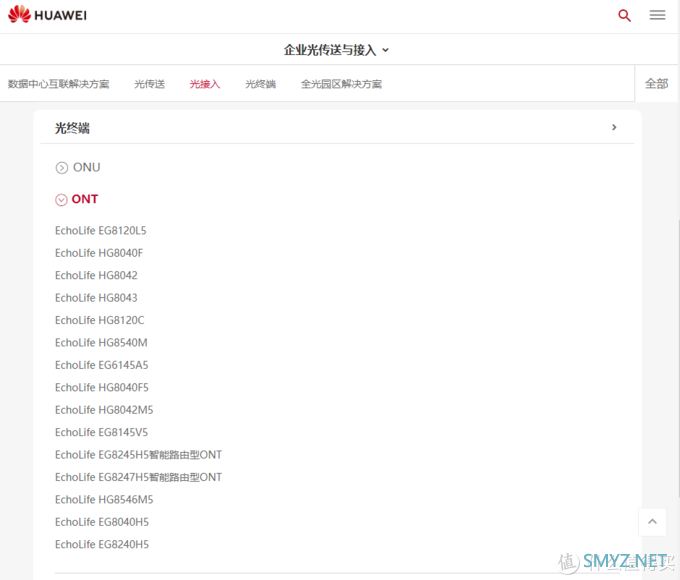The image size is (680, 580).
Task: Click the page vertical scrollbar
Action: click(678, 358)
